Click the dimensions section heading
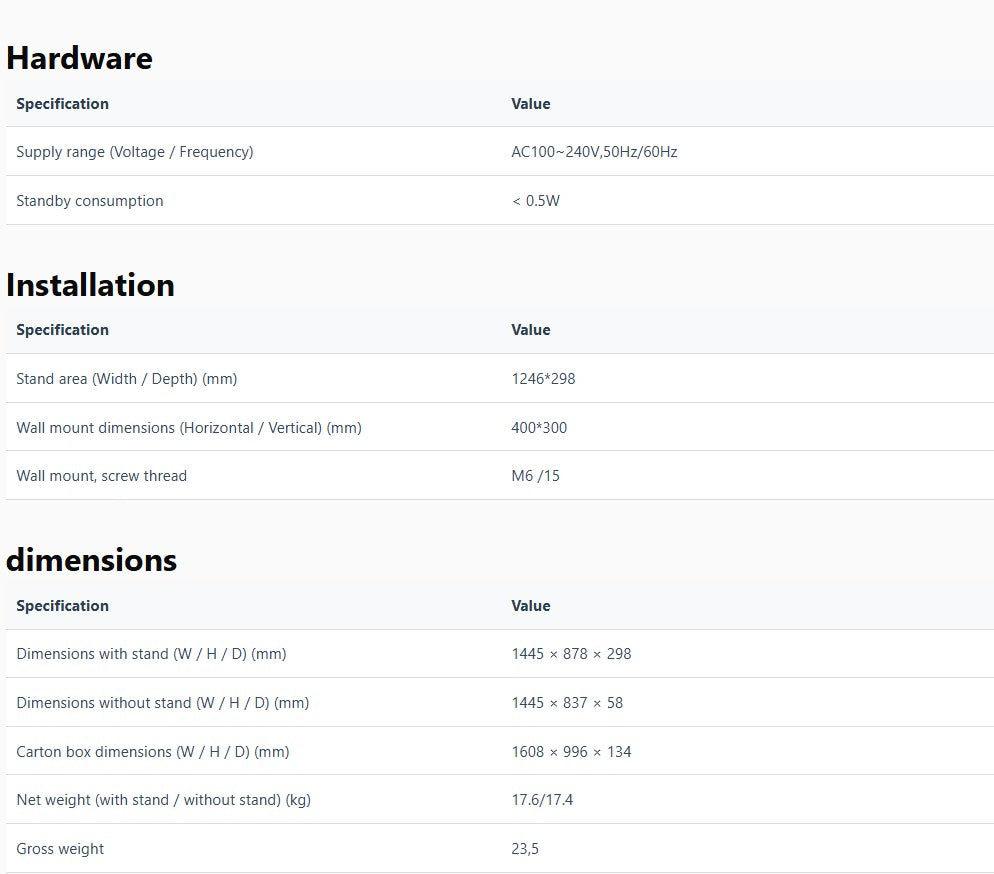Screen dimensions: 994x874 (x=91, y=560)
